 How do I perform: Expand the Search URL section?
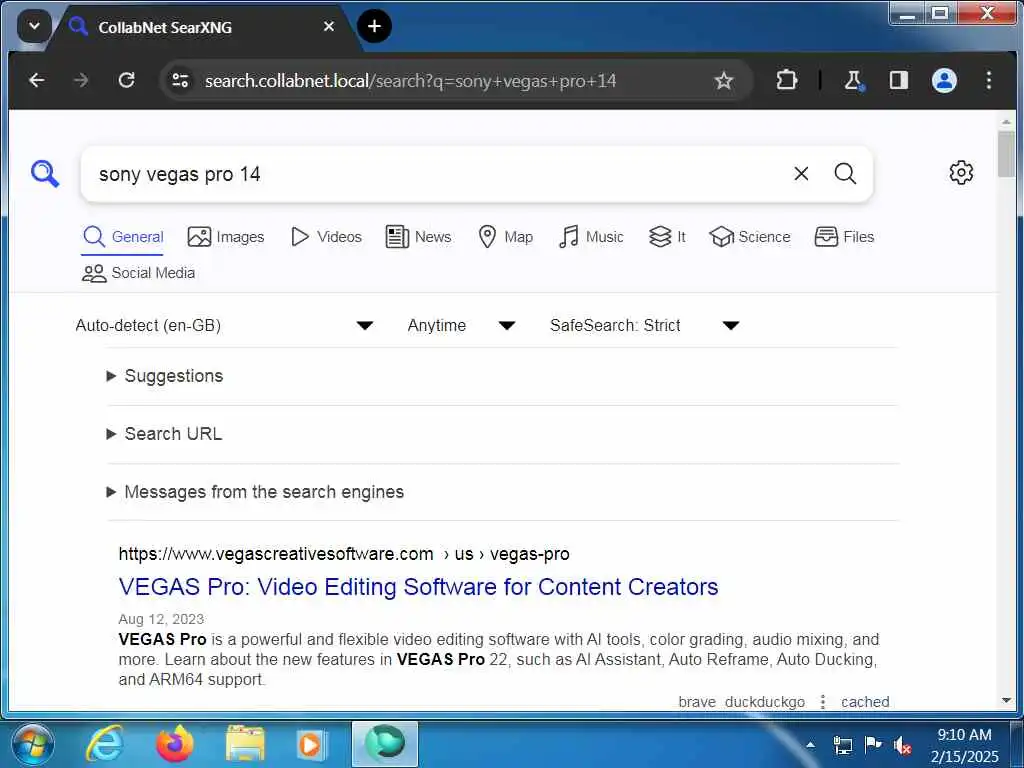164,434
